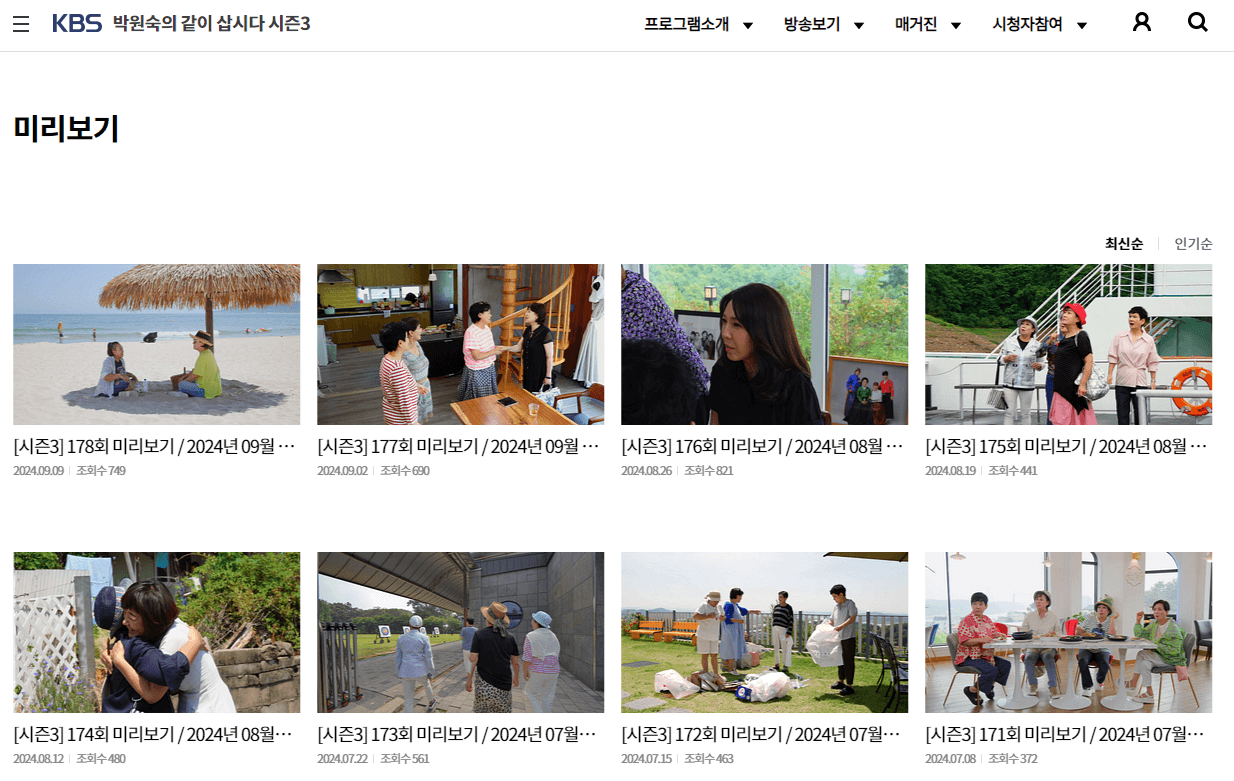Open the 시청자참여 menu
Screen dimensions: 1234x781
pos(1027,24)
